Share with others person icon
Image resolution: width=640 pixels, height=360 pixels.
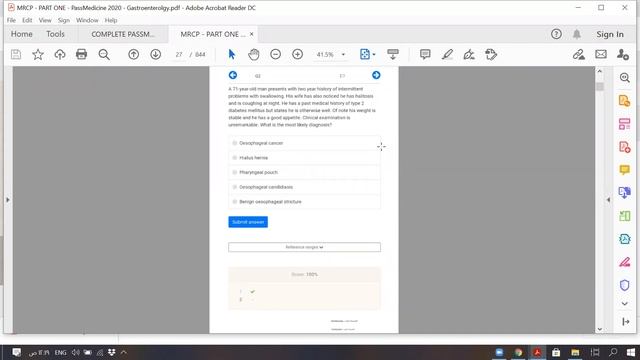pos(622,54)
